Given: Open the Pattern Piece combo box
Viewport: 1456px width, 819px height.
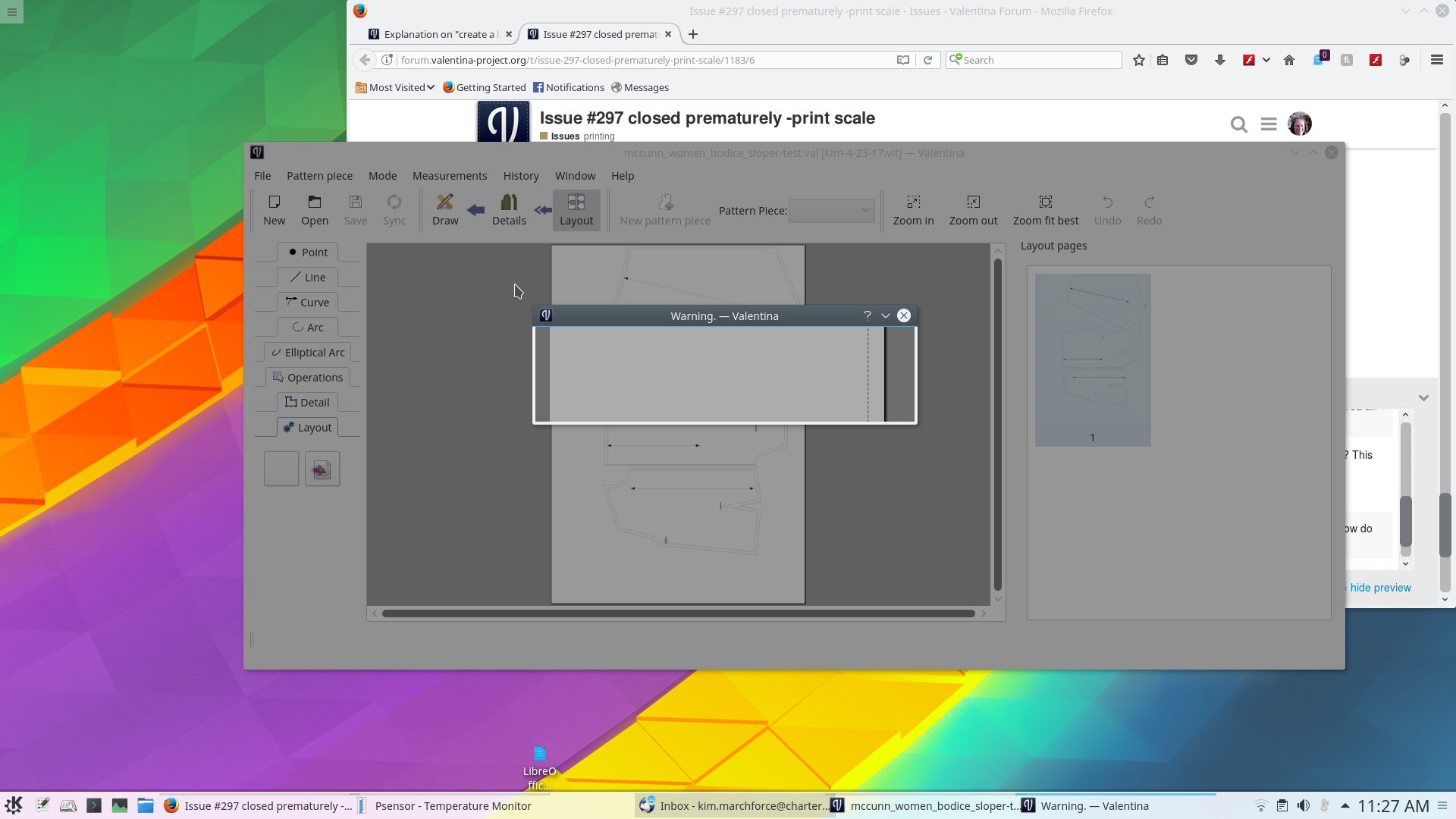Looking at the screenshot, I should [x=832, y=211].
